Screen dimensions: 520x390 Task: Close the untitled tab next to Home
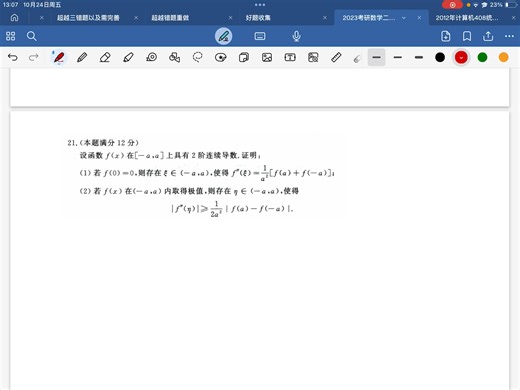click(42, 18)
